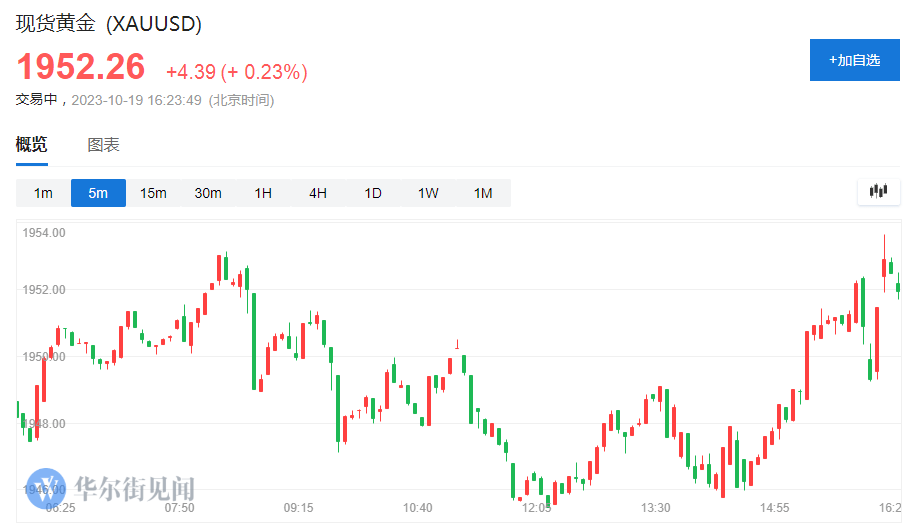Add gold to watchlist with 加自选
The width and height of the screenshot is (912, 531).
tap(854, 60)
